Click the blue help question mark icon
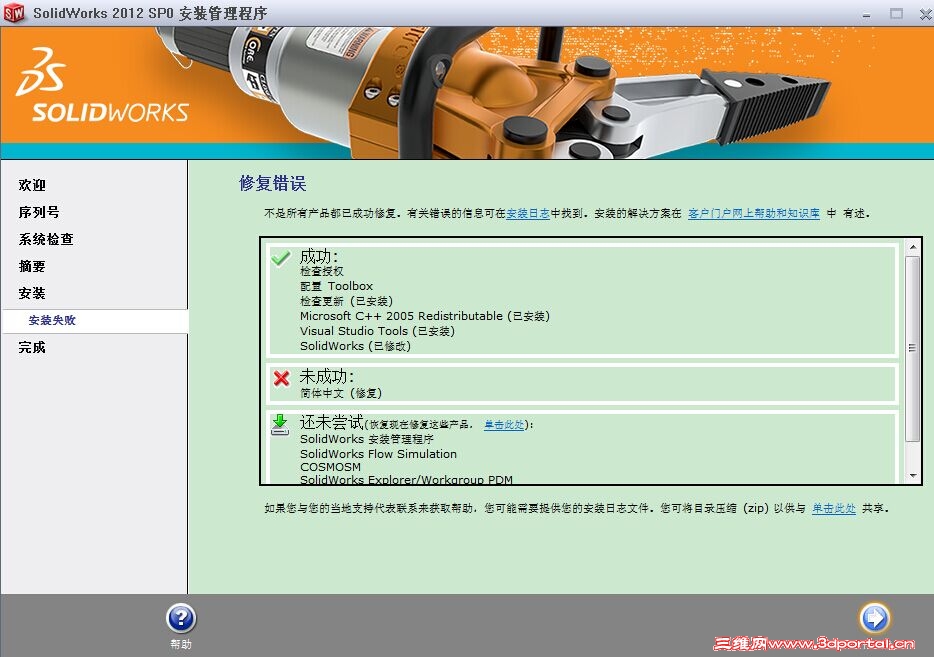 pyautogui.click(x=181, y=618)
